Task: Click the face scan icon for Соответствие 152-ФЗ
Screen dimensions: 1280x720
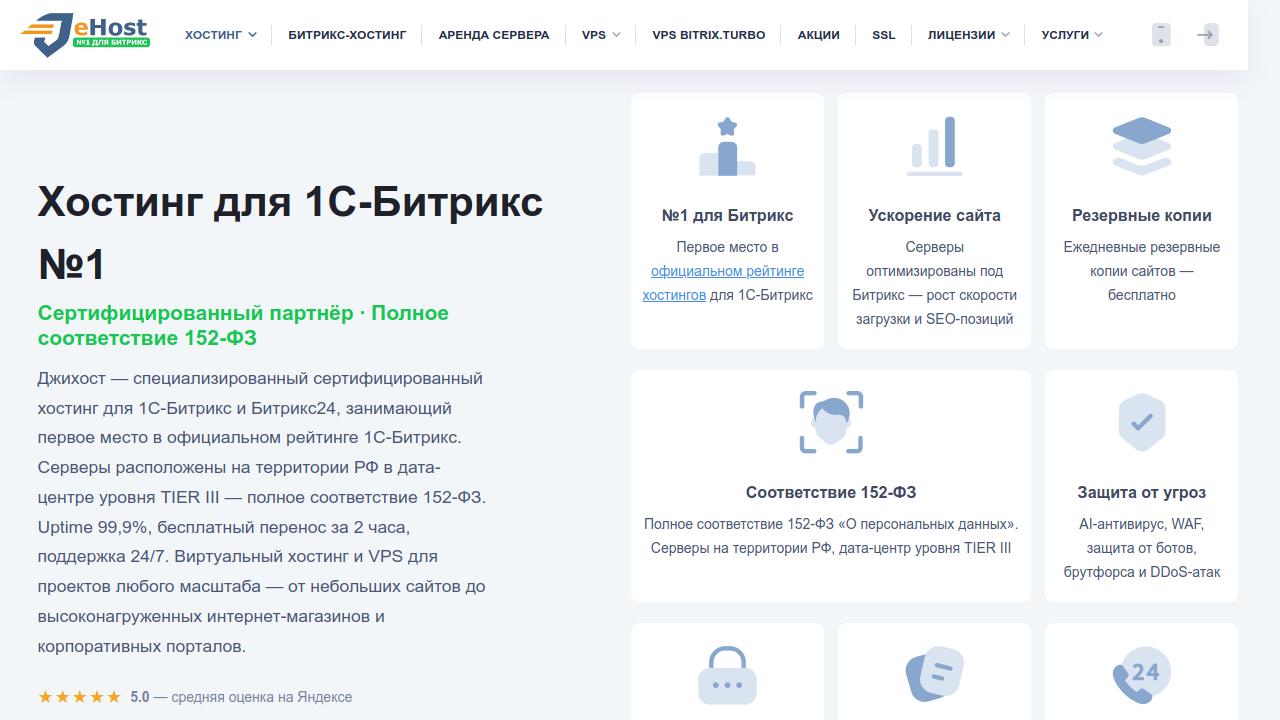Action: click(831, 422)
